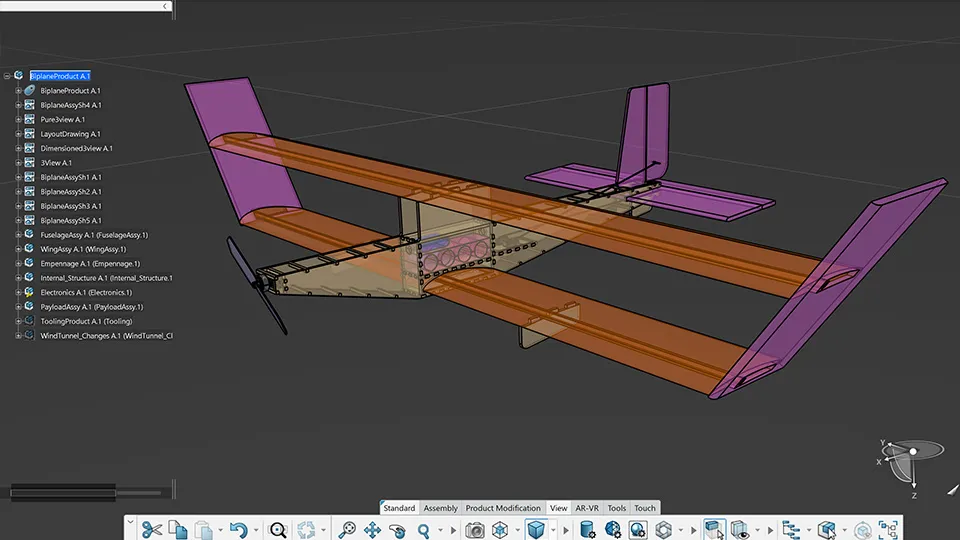Click the Cut scissors icon
This screenshot has width=960, height=540.
tap(151, 529)
